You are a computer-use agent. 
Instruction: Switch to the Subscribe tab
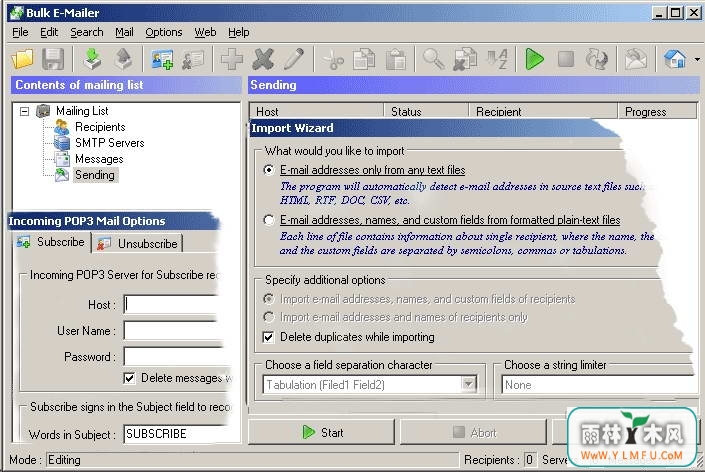(51, 242)
